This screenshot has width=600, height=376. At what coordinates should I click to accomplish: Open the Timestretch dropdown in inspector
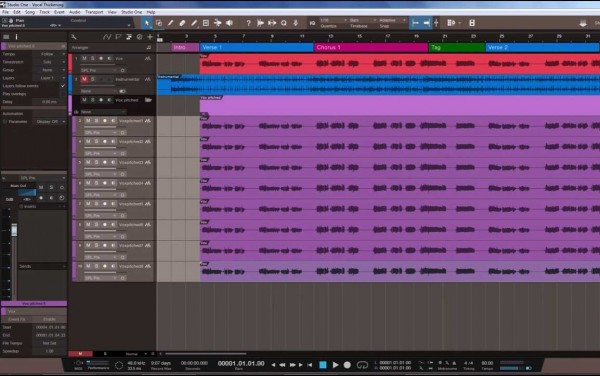point(50,62)
